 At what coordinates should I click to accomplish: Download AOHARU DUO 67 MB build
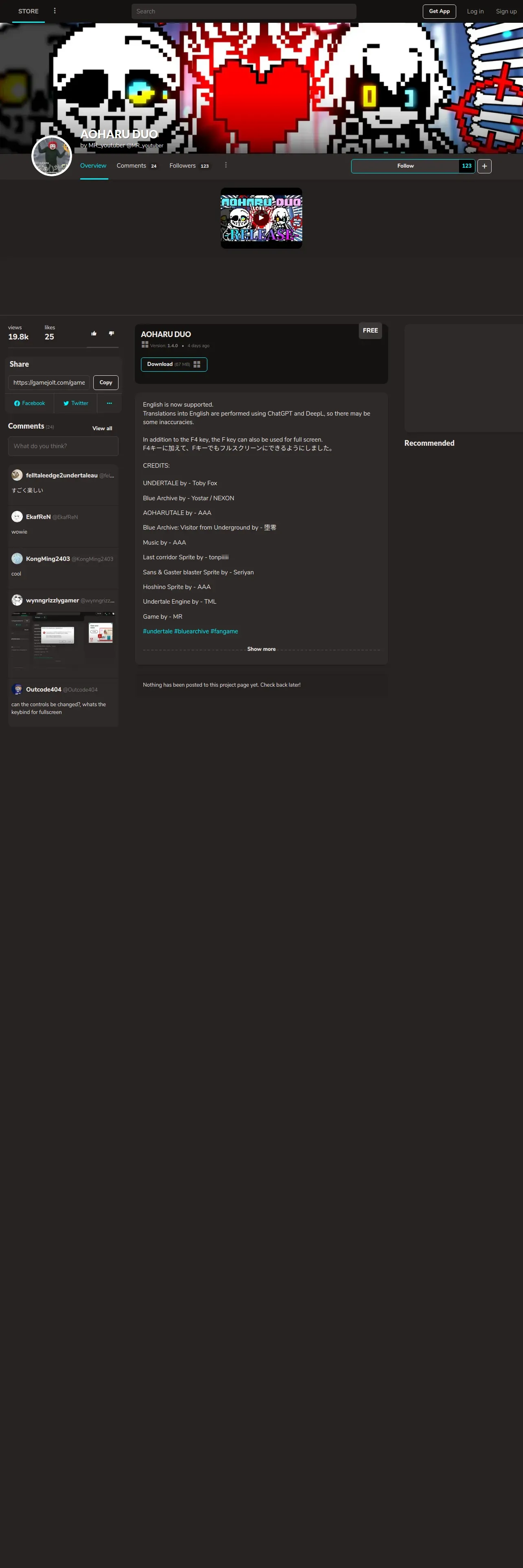click(x=174, y=364)
